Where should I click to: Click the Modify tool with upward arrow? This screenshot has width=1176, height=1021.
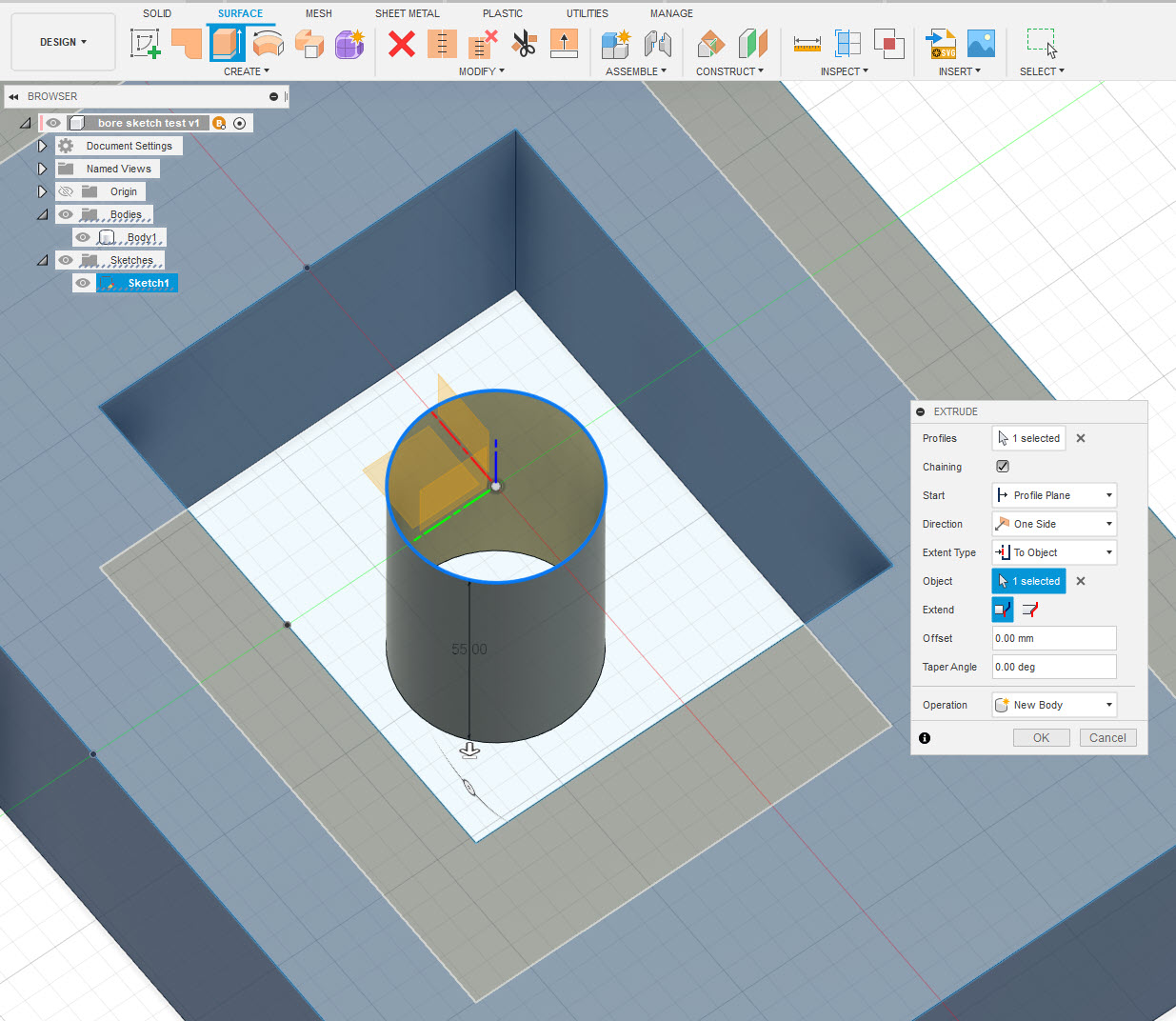564,44
